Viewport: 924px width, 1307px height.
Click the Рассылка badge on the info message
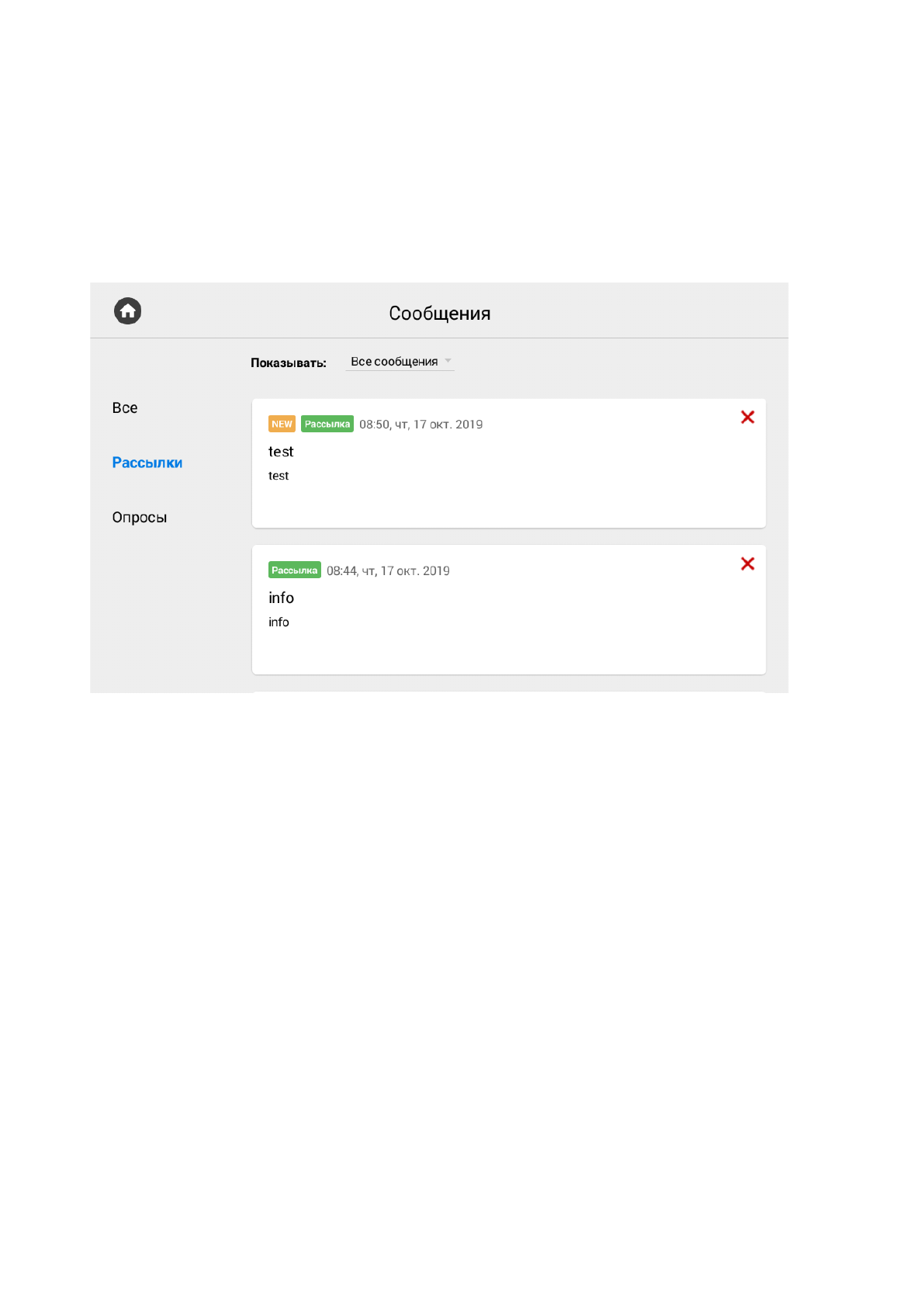294,570
